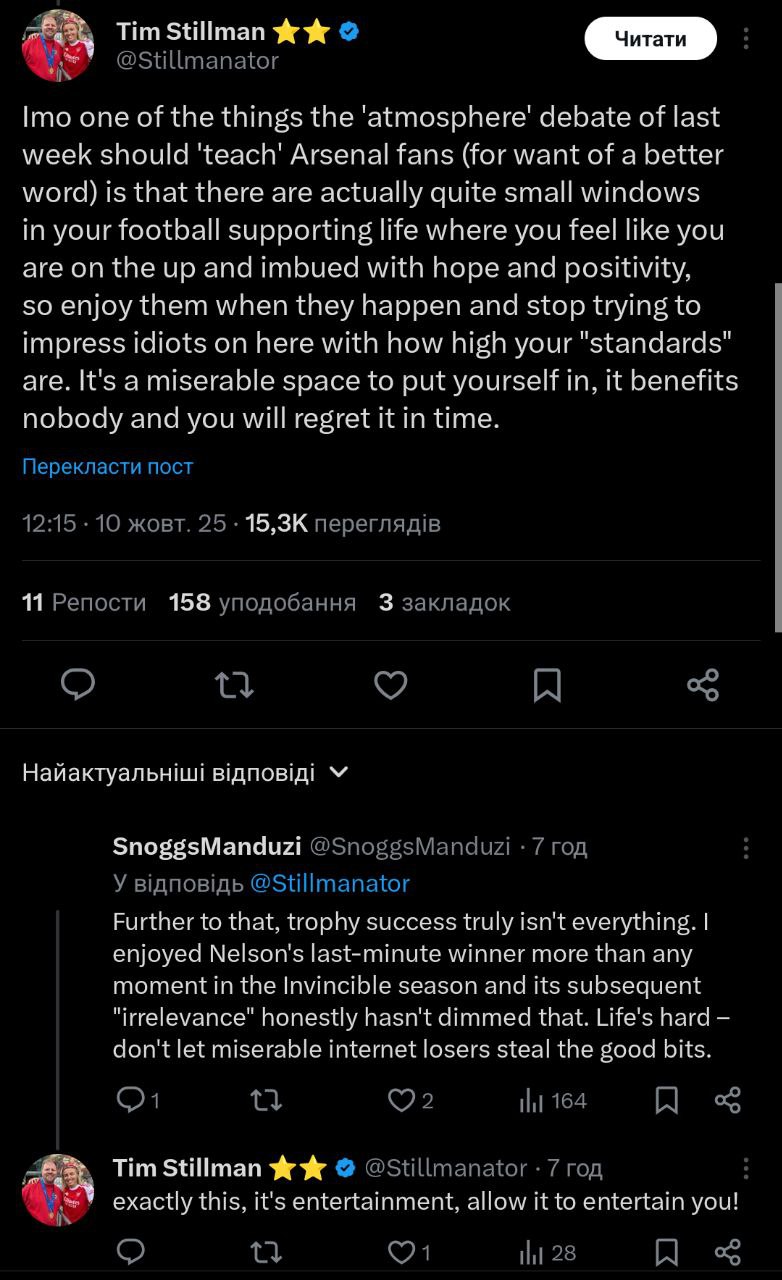This screenshot has width=782, height=1280.
Task: Repost the SnoggsManduzi reply
Action: (x=265, y=1100)
